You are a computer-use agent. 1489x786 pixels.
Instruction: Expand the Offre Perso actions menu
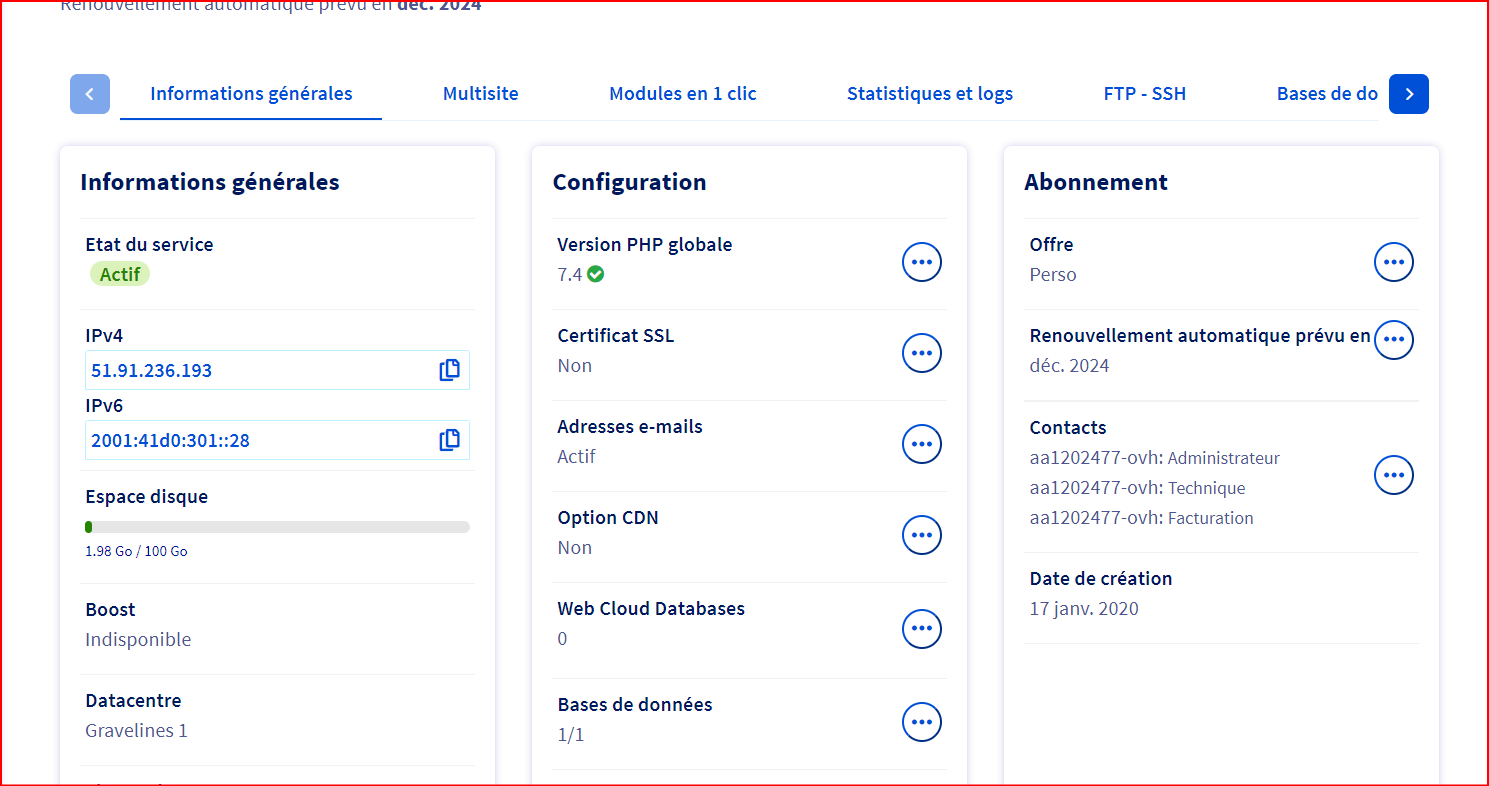[x=1394, y=262]
